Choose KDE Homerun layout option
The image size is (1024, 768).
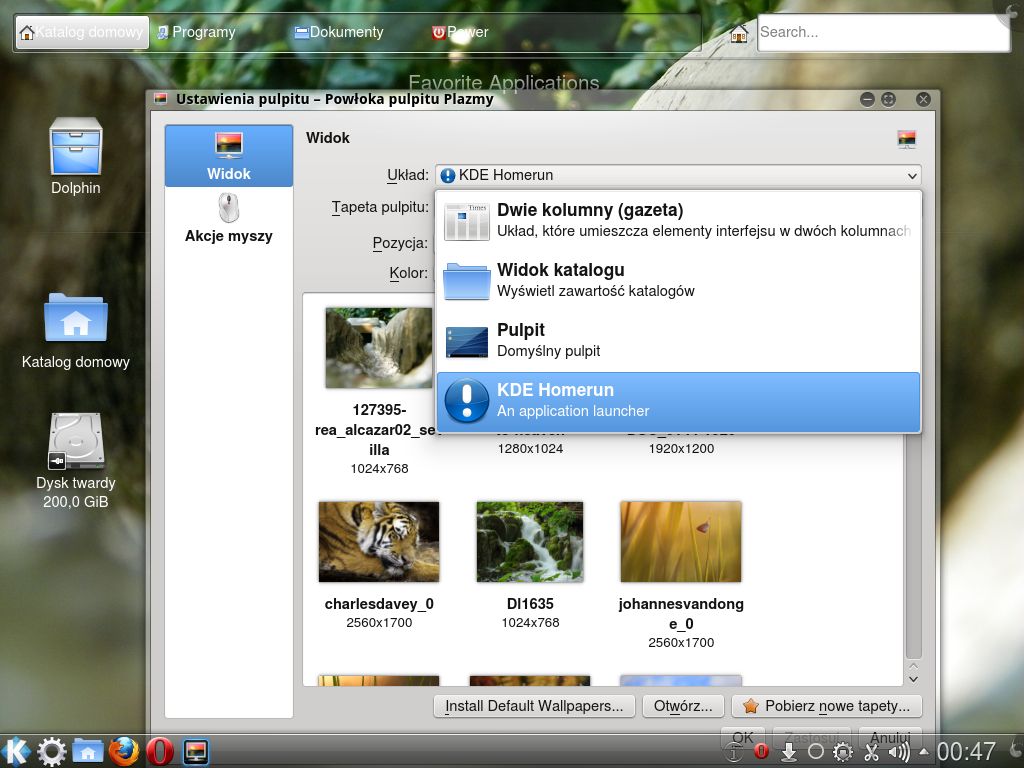[679, 402]
